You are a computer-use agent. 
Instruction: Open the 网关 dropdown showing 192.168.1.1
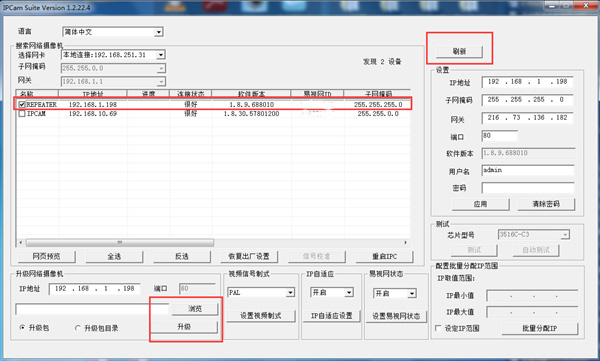[161, 82]
